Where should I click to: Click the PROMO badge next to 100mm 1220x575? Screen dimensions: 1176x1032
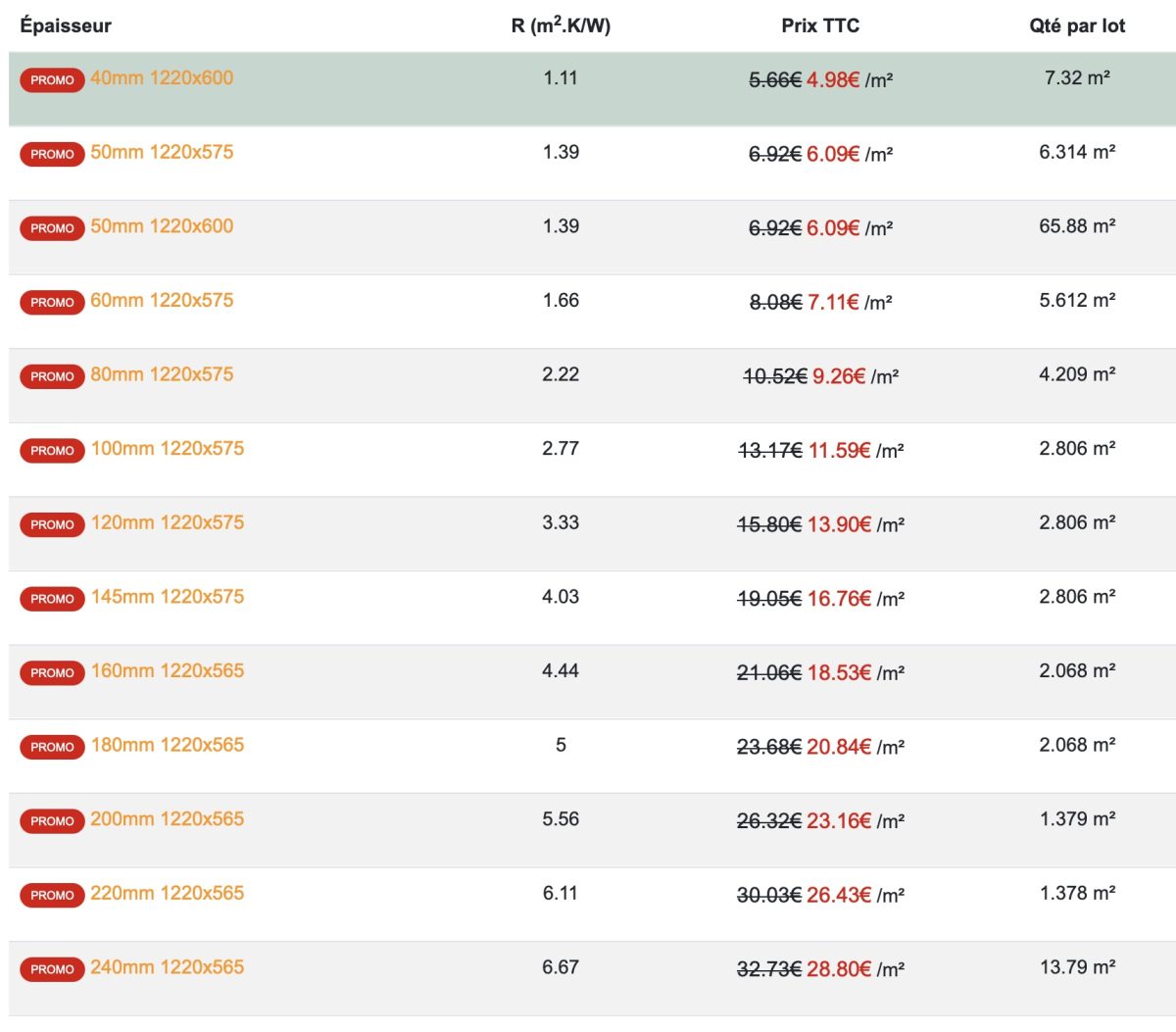[52, 451]
